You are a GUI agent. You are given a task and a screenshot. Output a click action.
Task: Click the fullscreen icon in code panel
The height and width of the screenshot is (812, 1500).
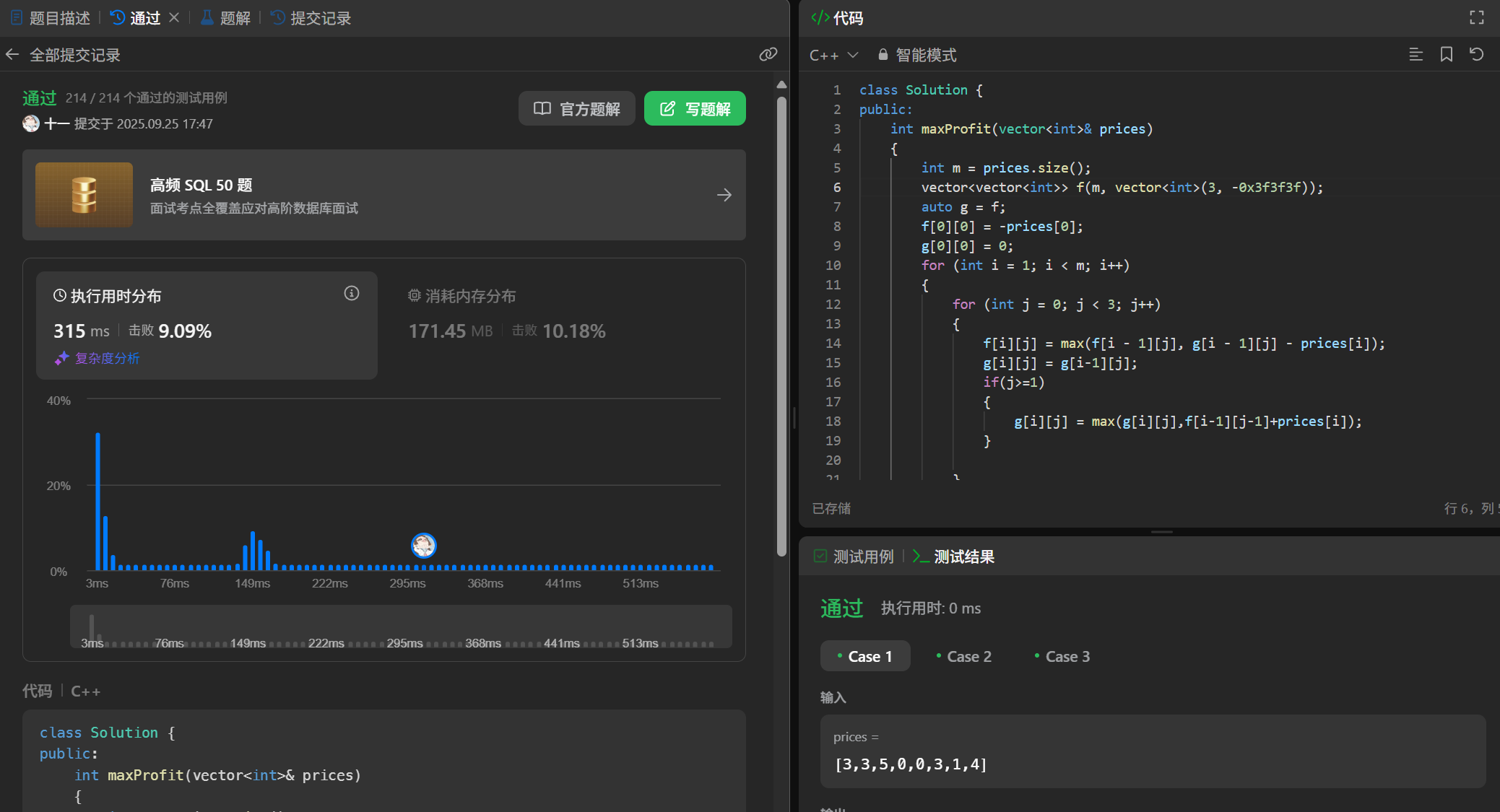(1477, 18)
